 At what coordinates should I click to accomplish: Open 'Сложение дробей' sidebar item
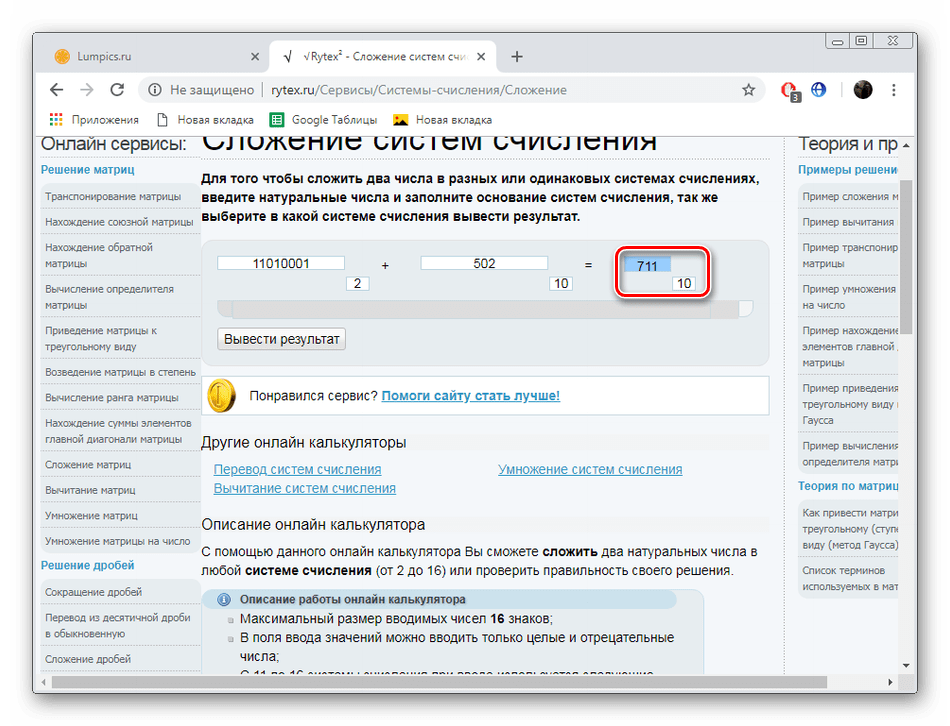tap(88, 659)
